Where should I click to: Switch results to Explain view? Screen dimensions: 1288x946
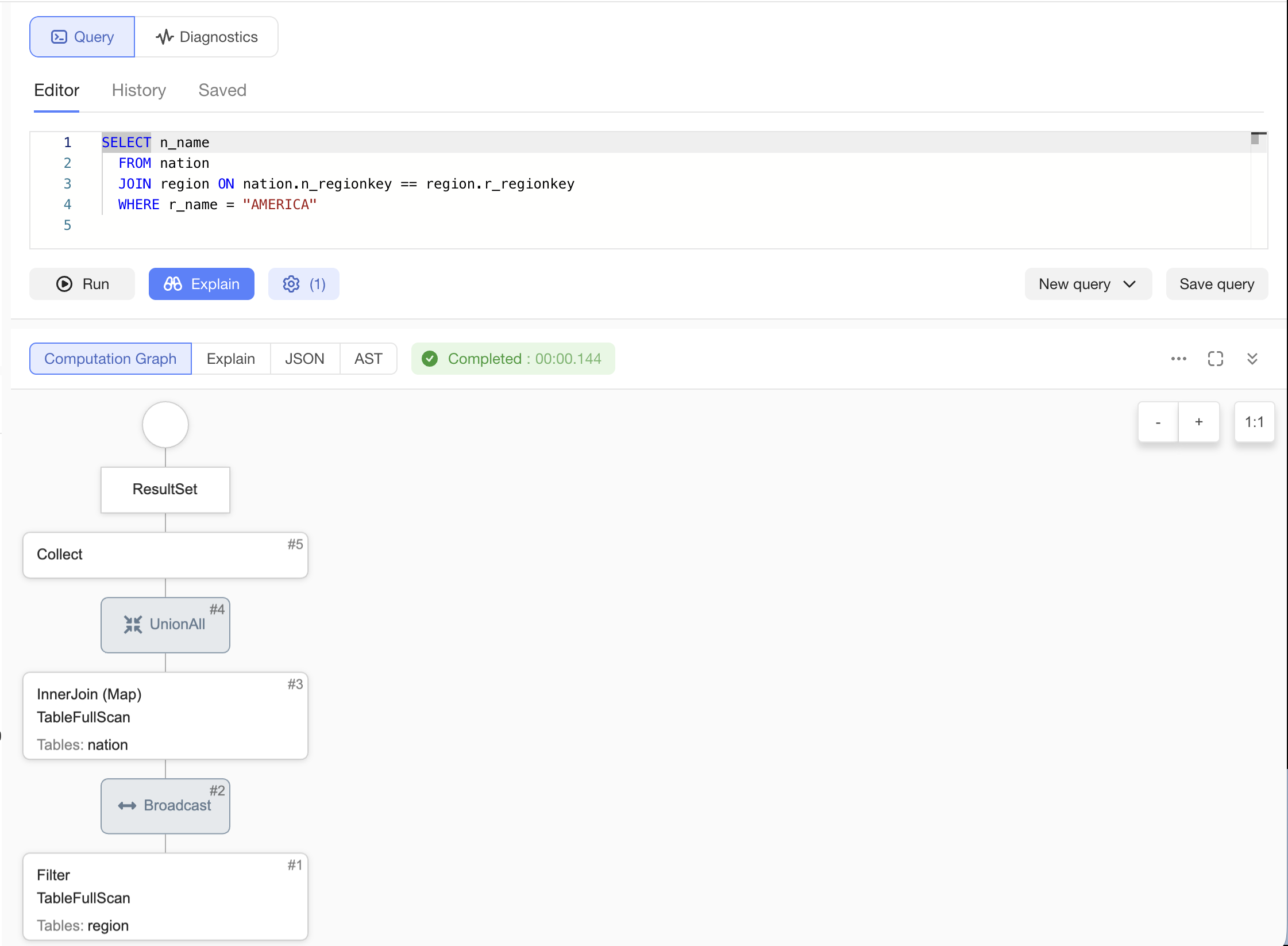click(231, 359)
